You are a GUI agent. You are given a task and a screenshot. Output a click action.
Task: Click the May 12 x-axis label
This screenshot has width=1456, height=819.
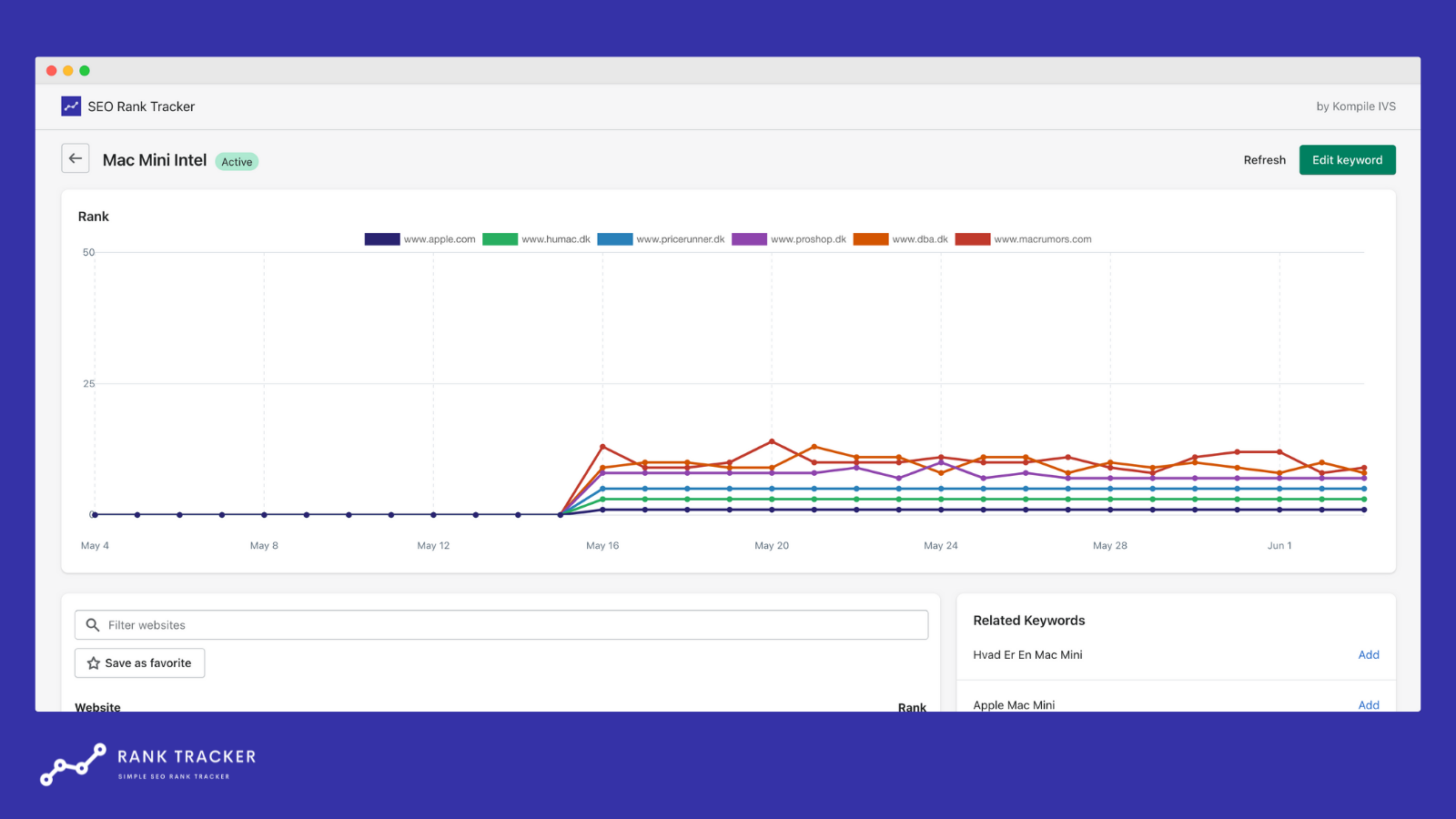[433, 546]
